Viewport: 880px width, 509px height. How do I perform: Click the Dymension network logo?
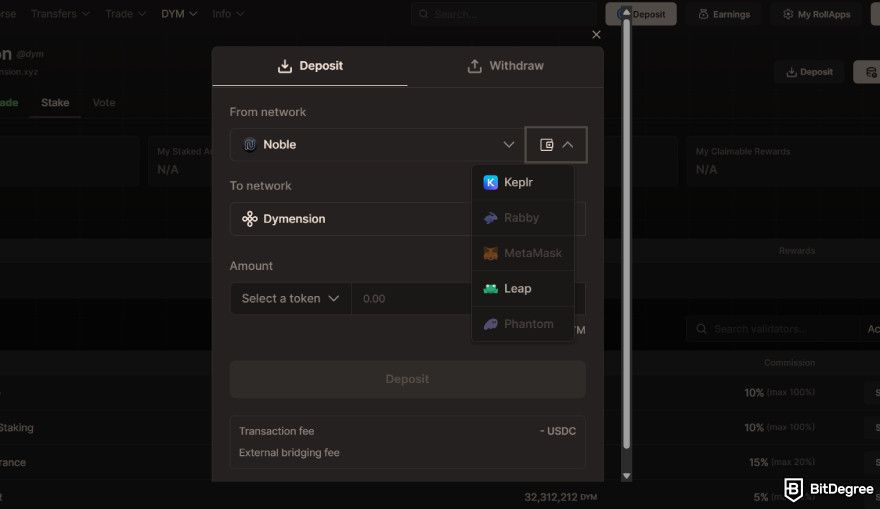coord(249,219)
